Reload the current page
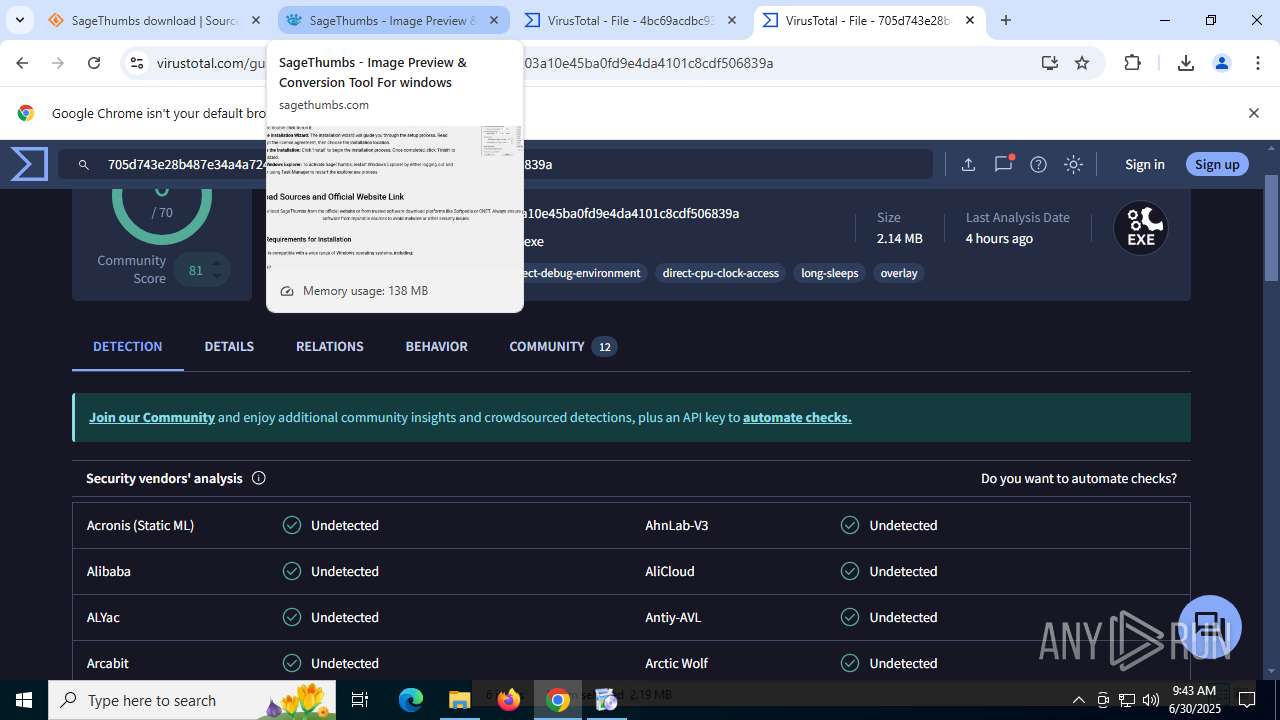 [x=94, y=63]
